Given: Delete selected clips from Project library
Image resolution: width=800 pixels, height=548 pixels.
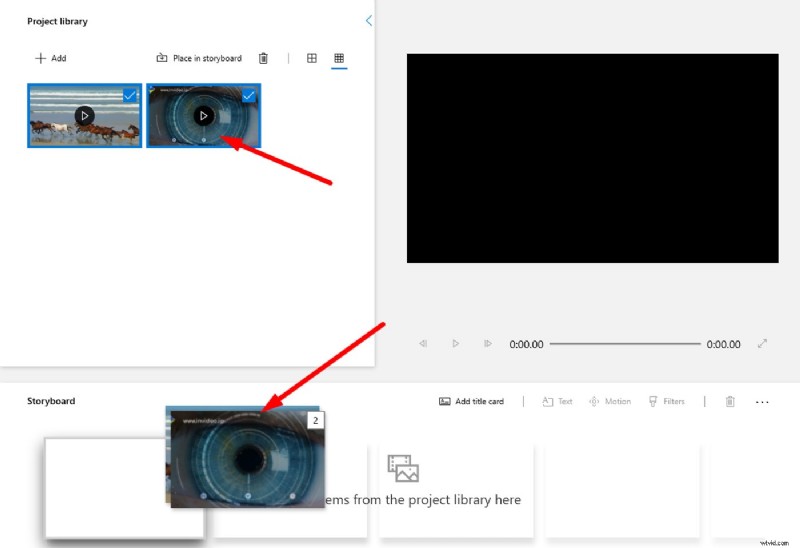Looking at the screenshot, I should 263,58.
